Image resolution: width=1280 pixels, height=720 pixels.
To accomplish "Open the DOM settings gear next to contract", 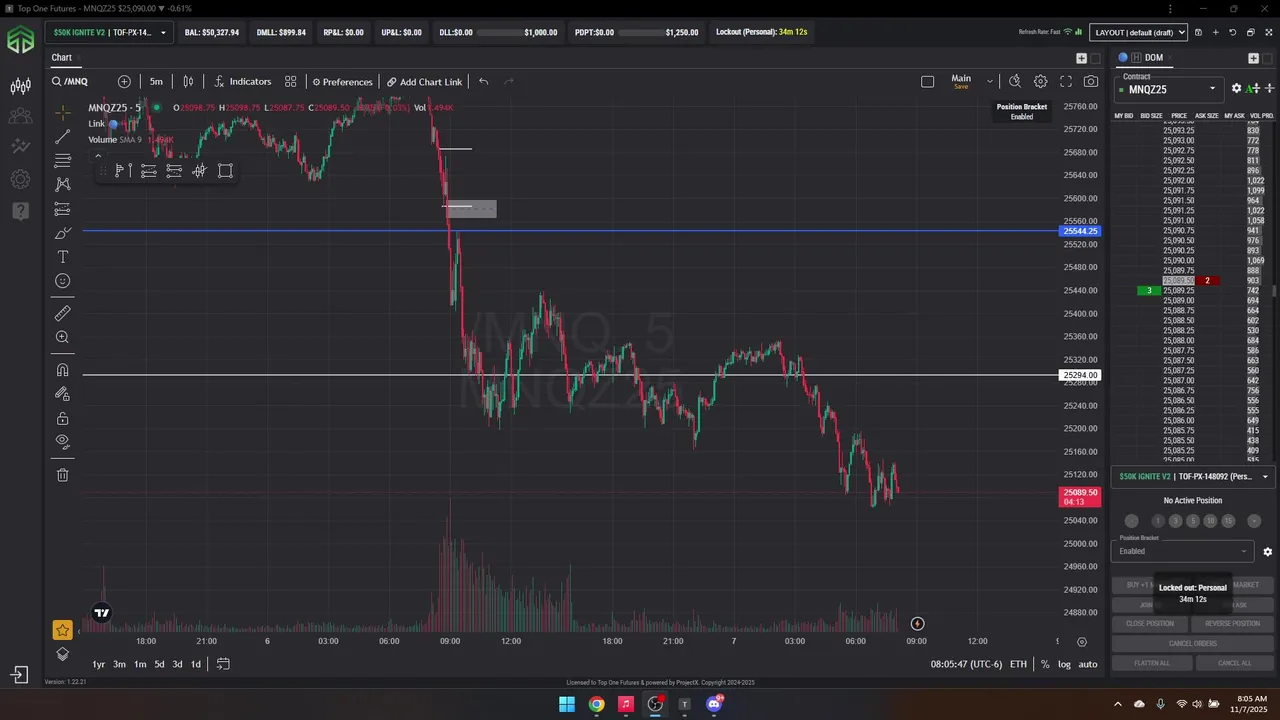I will (1236, 89).
